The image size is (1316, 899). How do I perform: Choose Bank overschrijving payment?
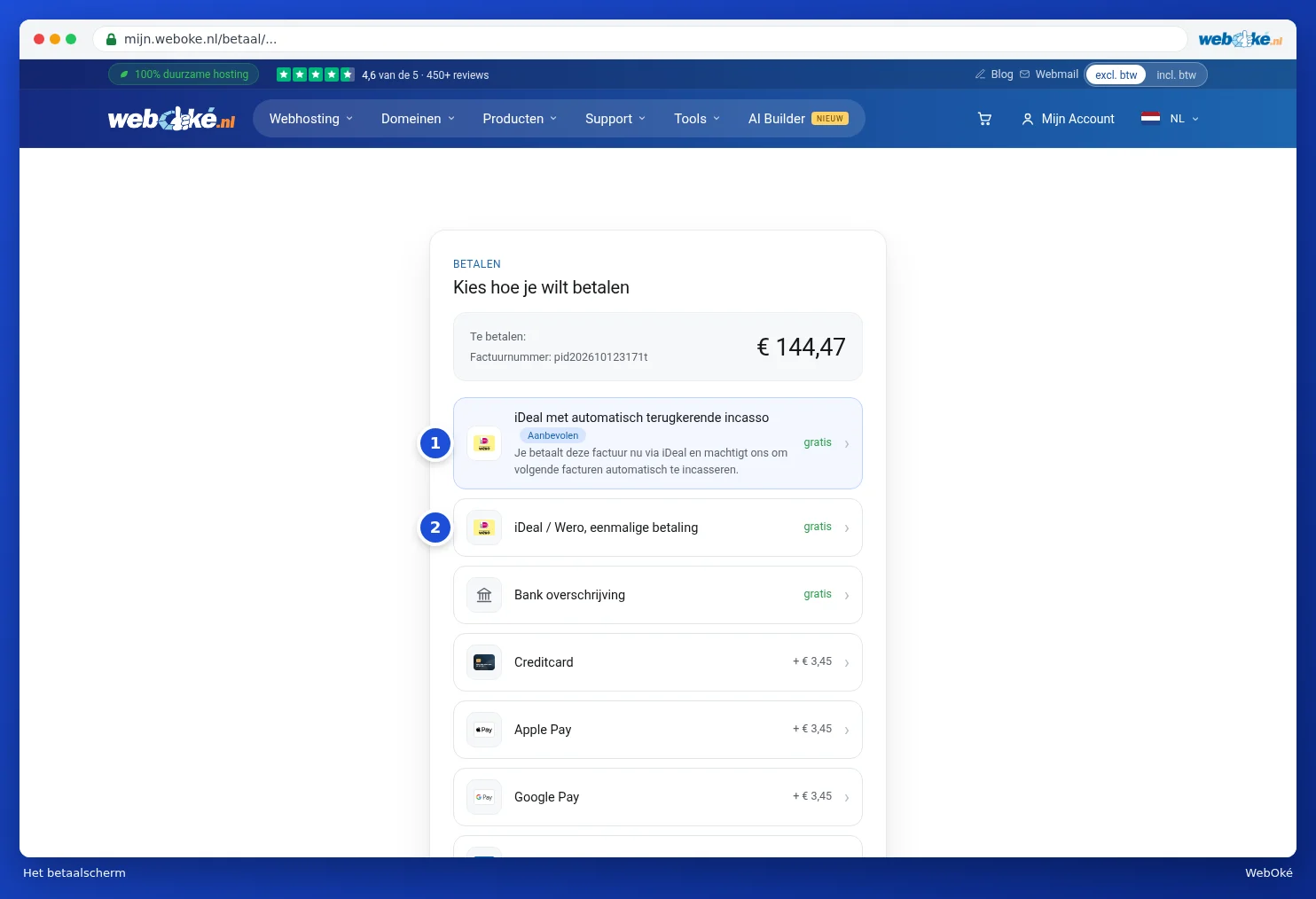coord(658,595)
